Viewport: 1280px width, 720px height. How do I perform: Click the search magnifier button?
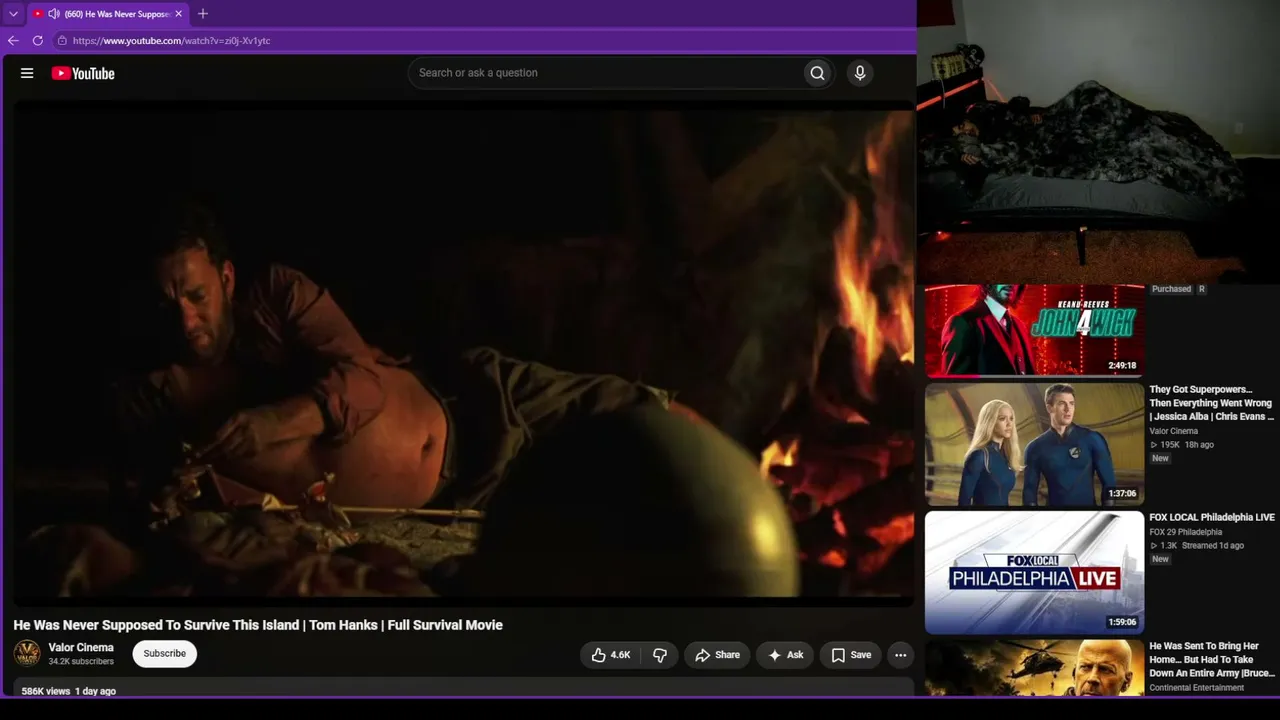tap(817, 73)
